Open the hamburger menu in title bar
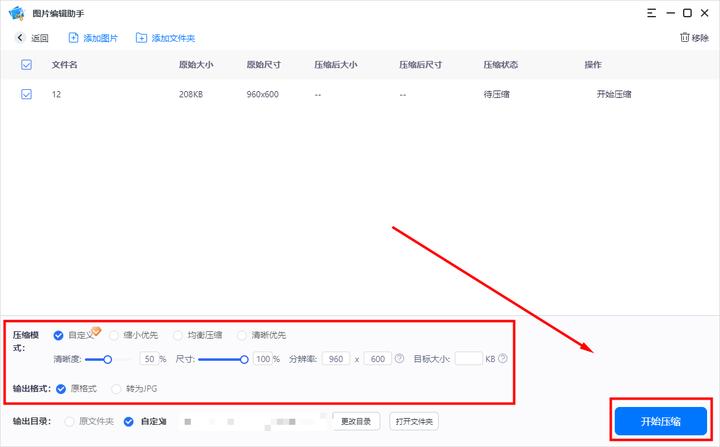The height and width of the screenshot is (447, 720). [x=651, y=13]
